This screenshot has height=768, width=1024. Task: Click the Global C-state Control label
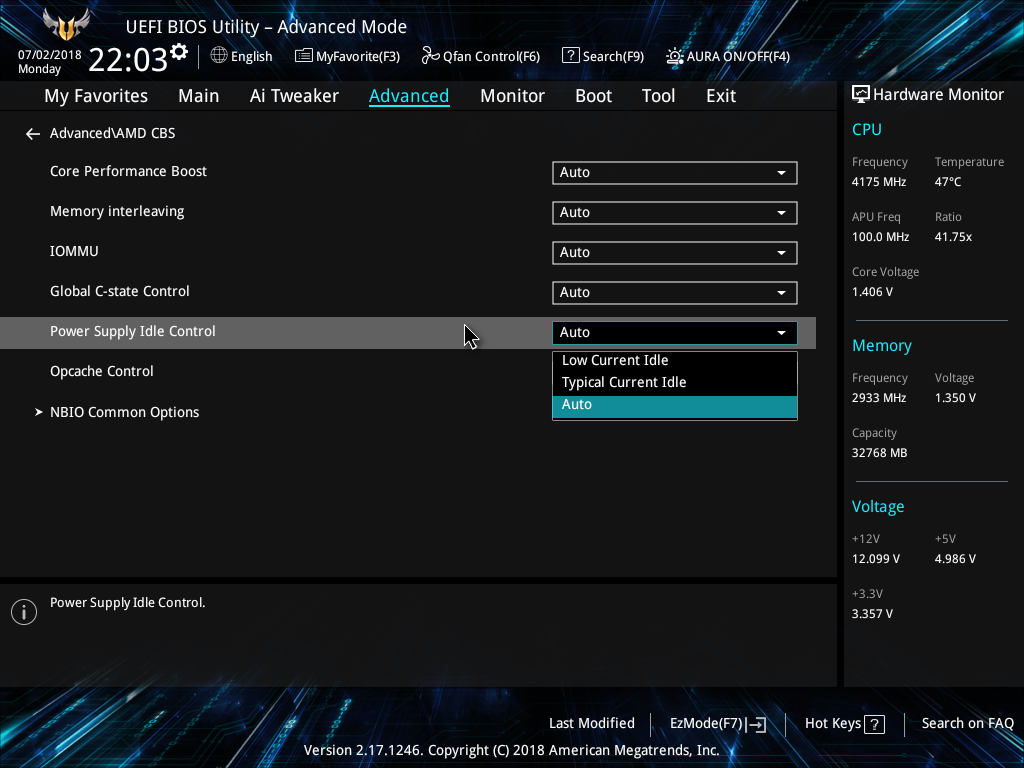click(x=120, y=291)
